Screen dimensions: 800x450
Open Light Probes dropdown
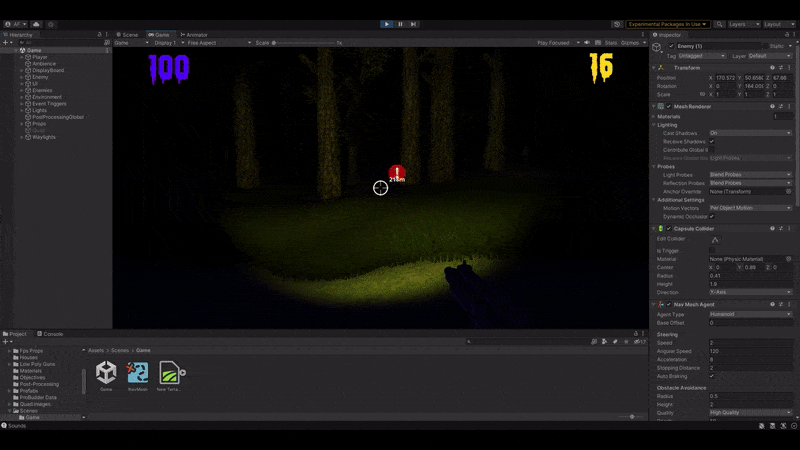(x=751, y=174)
